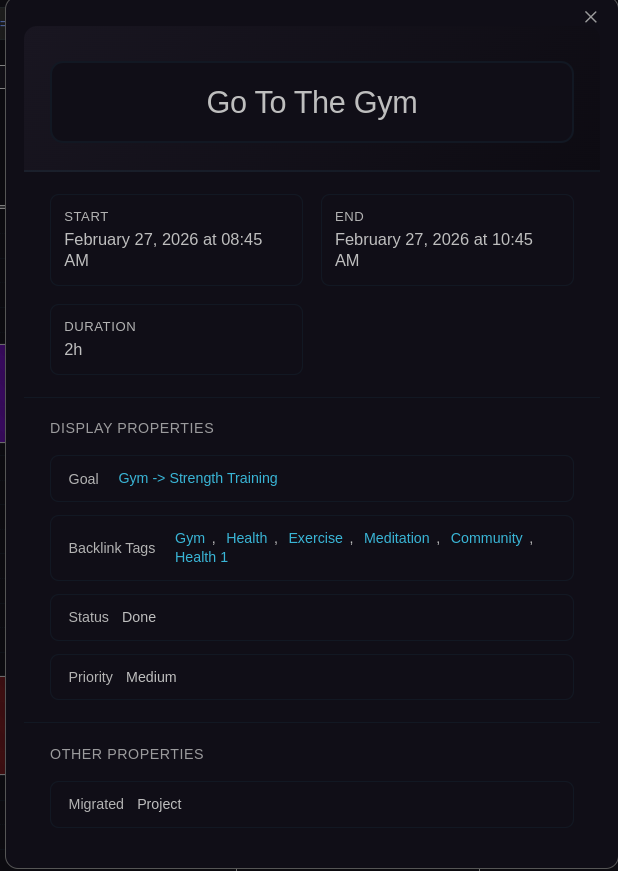The height and width of the screenshot is (871, 618).
Task: Click the Backlink Tags label
Action: (112, 548)
